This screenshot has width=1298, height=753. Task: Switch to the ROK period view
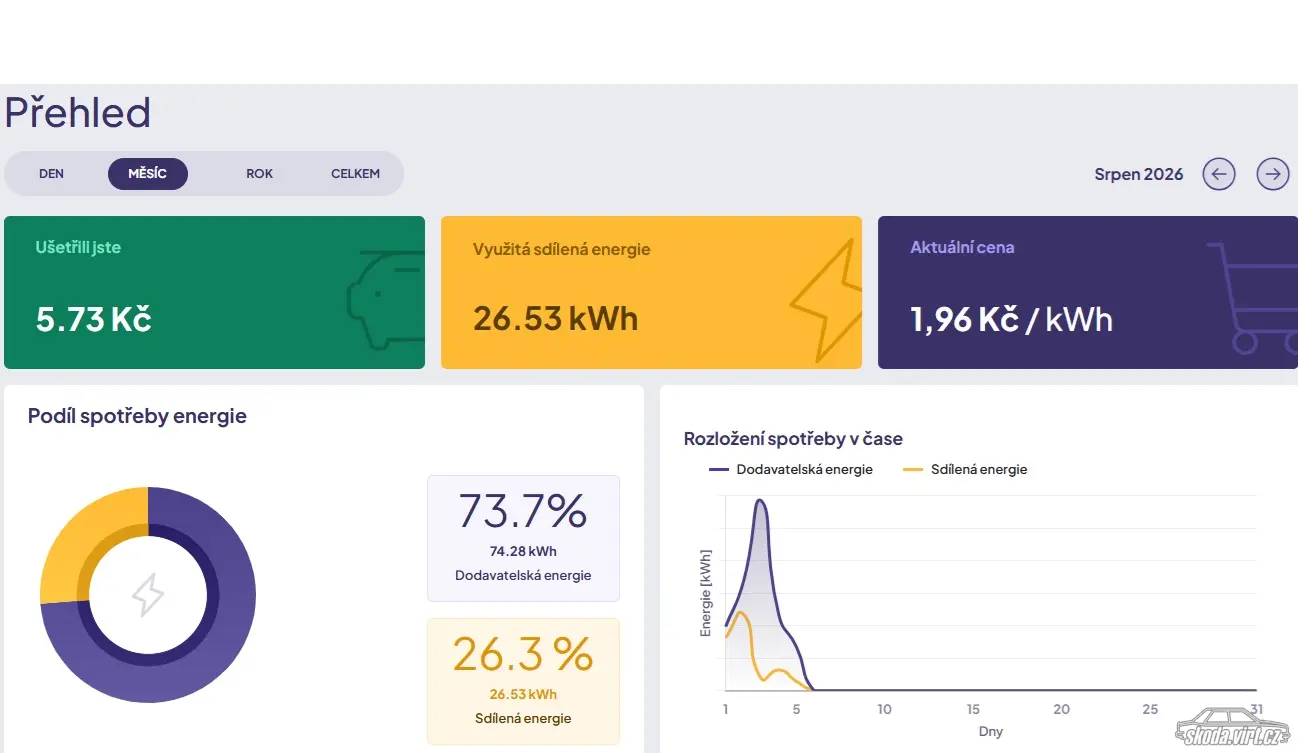[260, 174]
